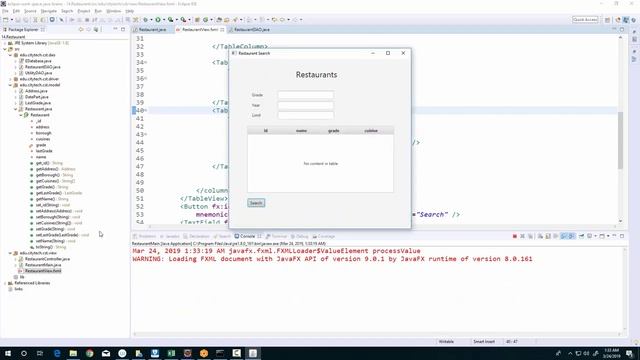The image size is (640, 360).
Task: Click the Year text field
Action: tap(306, 105)
